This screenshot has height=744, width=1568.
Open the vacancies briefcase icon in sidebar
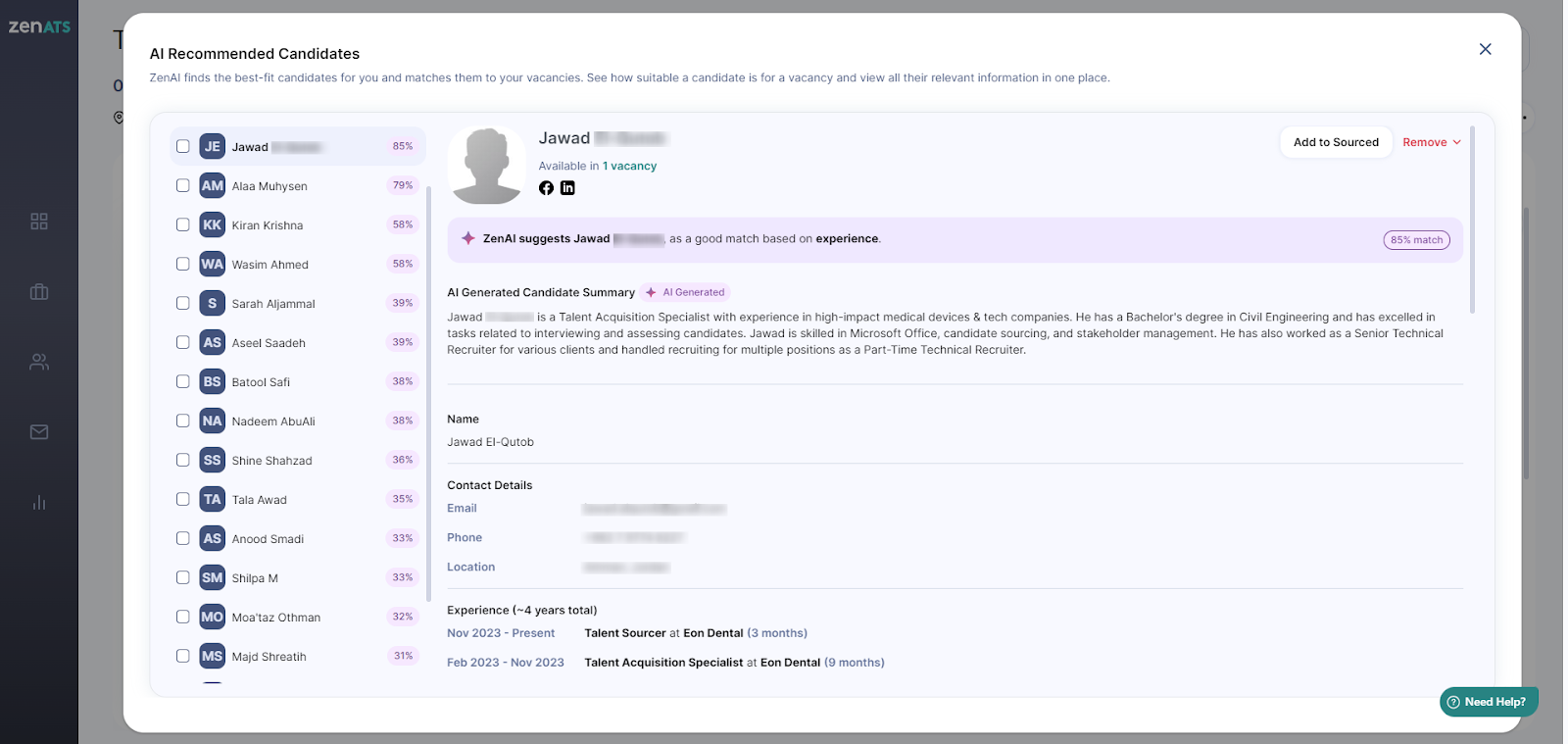coord(39,292)
